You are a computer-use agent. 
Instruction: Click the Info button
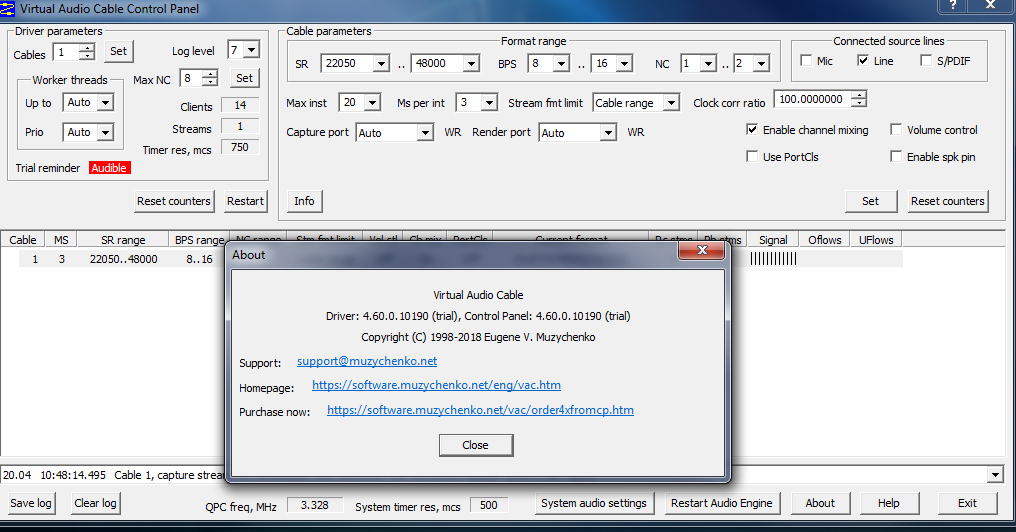click(304, 202)
